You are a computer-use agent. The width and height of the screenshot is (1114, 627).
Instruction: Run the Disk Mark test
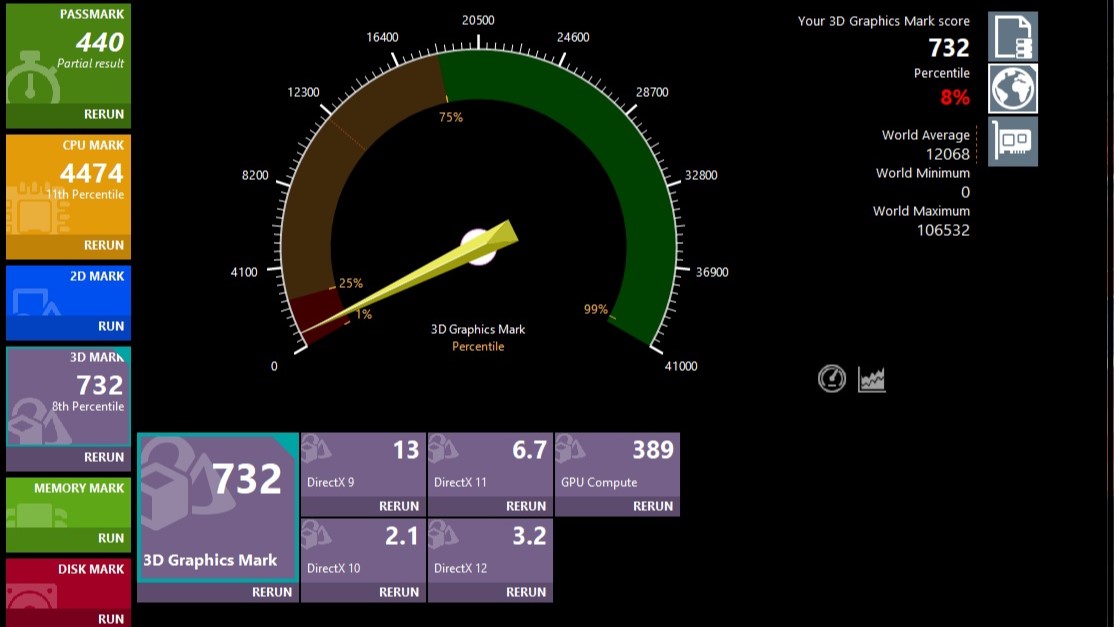(x=111, y=619)
